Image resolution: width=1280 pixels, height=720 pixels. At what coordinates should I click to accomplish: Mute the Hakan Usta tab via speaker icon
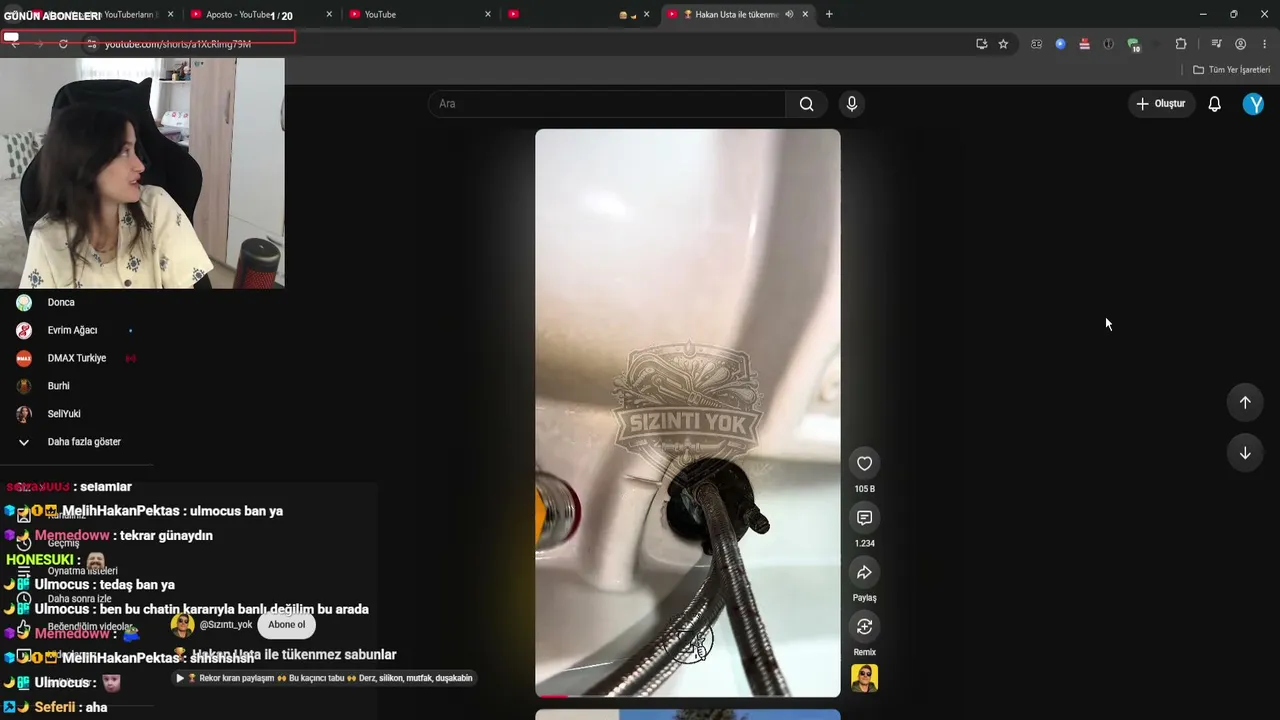pos(789,14)
